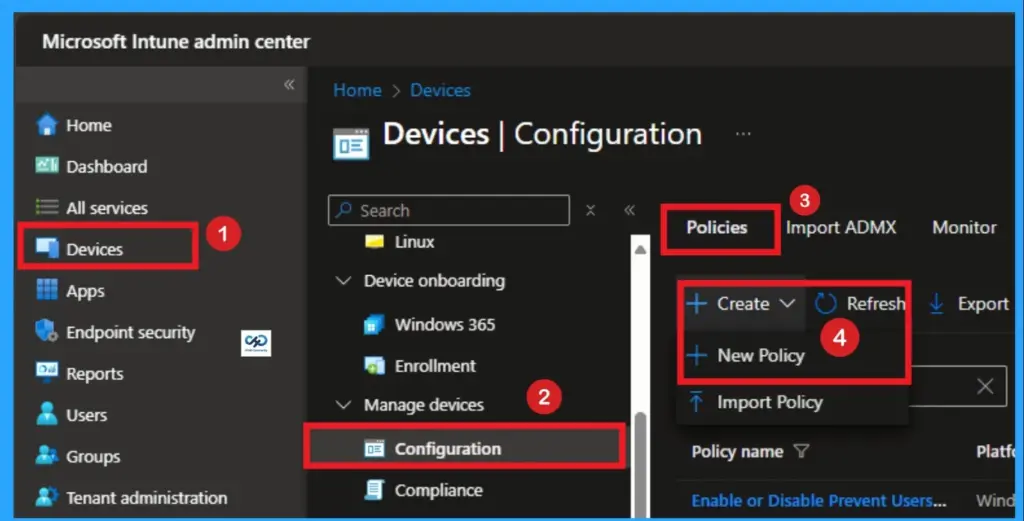
Task: Click the Users text label
Action: (x=86, y=415)
